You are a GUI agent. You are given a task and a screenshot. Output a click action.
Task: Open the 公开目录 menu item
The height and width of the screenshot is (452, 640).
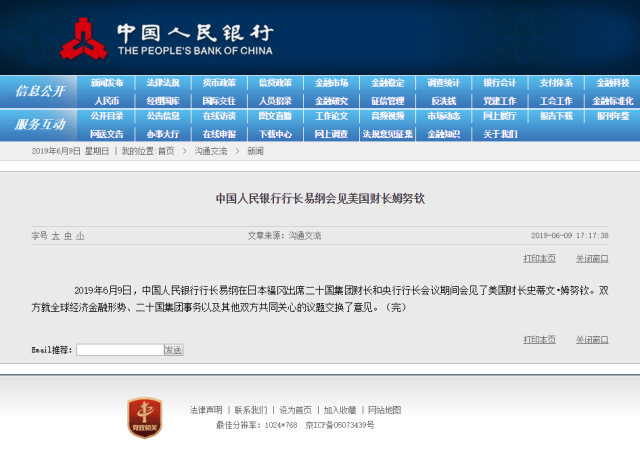click(x=107, y=116)
